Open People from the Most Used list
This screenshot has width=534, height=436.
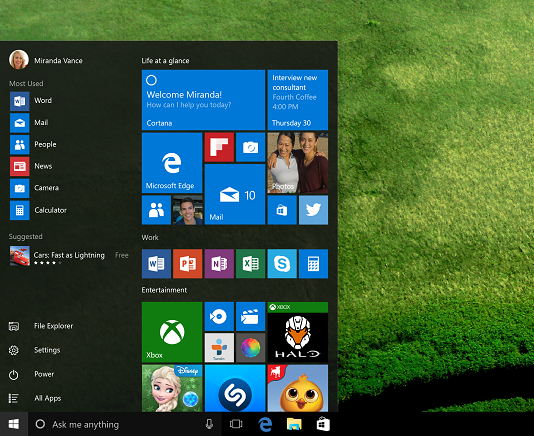click(x=68, y=144)
